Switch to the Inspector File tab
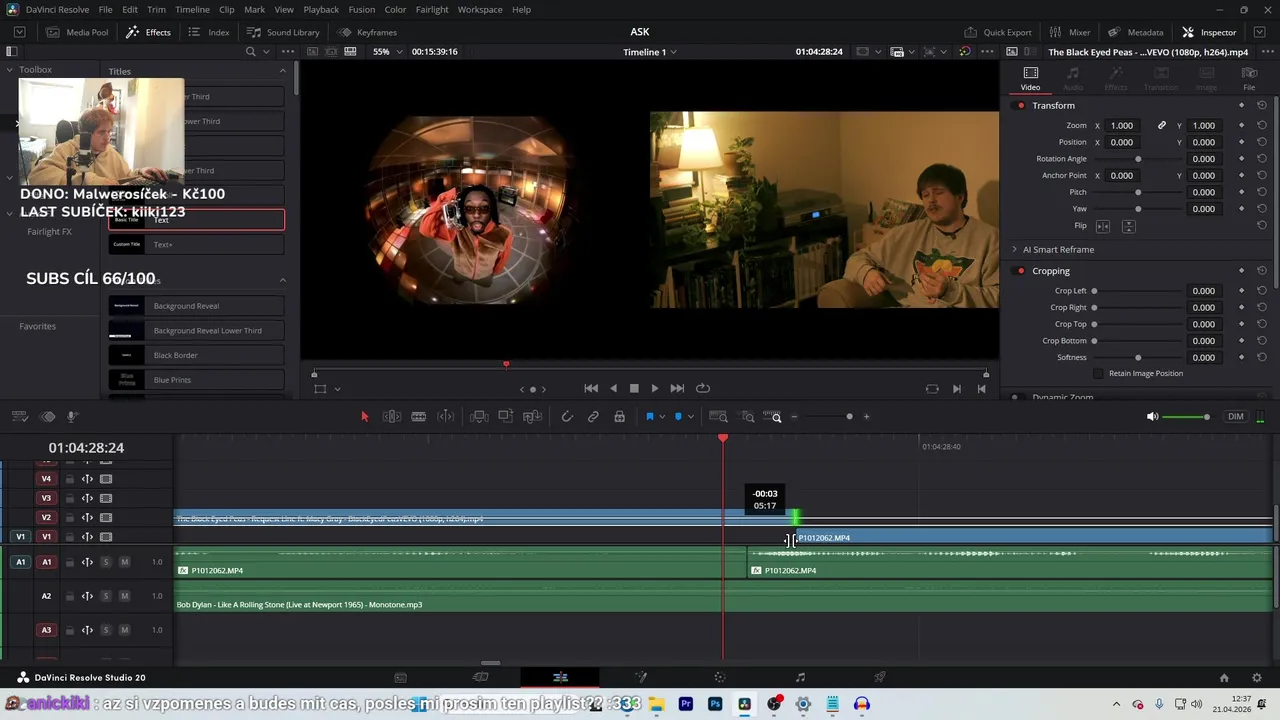This screenshot has width=1280, height=720. pyautogui.click(x=1249, y=78)
